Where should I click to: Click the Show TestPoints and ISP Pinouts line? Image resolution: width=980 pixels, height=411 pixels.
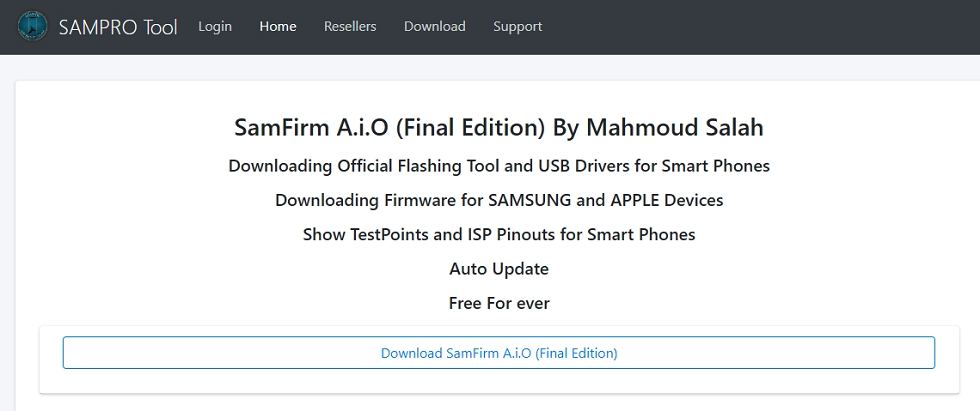pos(499,235)
